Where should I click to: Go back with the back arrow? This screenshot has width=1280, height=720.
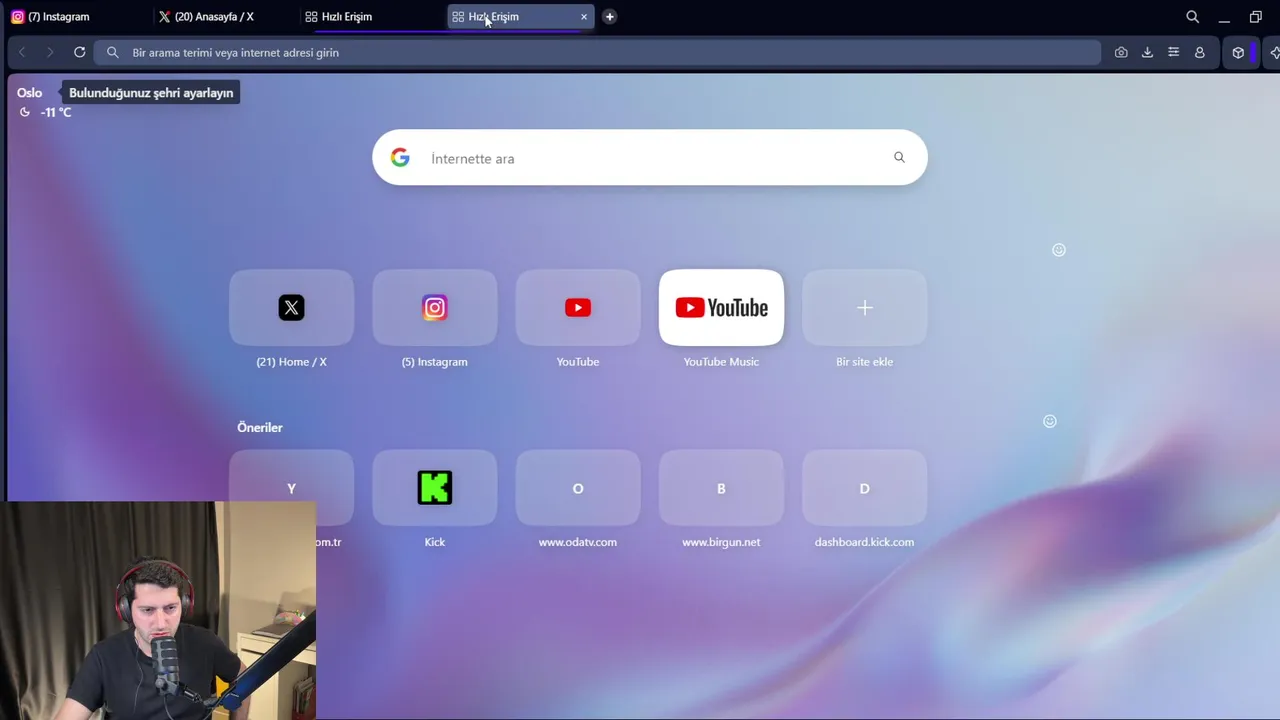point(22,52)
